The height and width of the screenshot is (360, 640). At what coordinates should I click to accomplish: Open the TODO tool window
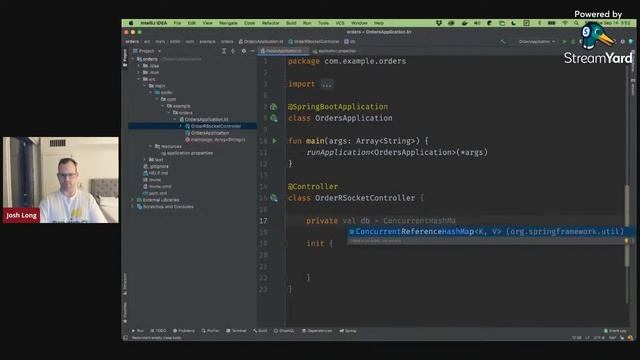tap(158, 331)
